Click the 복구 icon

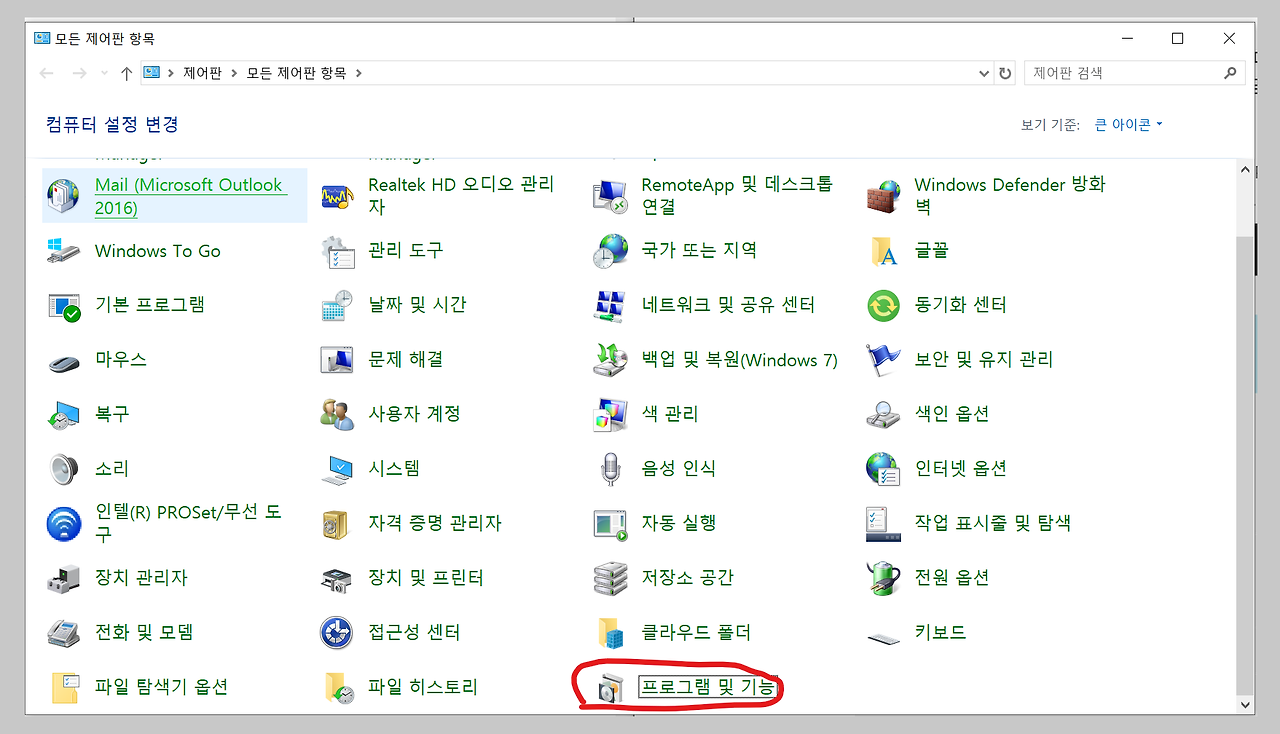pos(63,414)
